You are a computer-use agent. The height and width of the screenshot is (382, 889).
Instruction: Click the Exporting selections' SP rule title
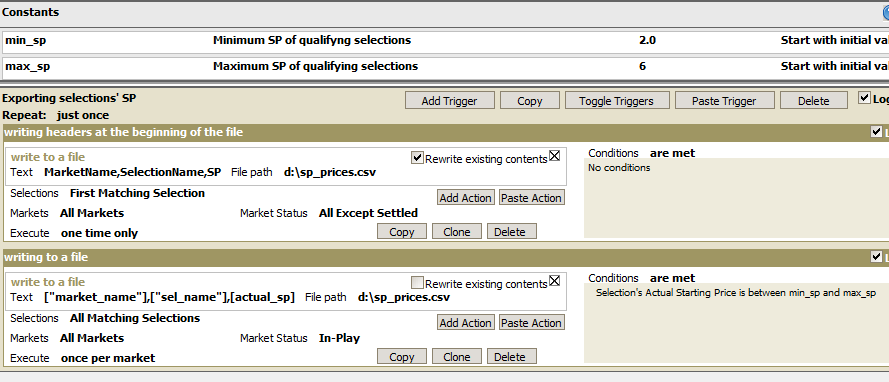coord(69,98)
